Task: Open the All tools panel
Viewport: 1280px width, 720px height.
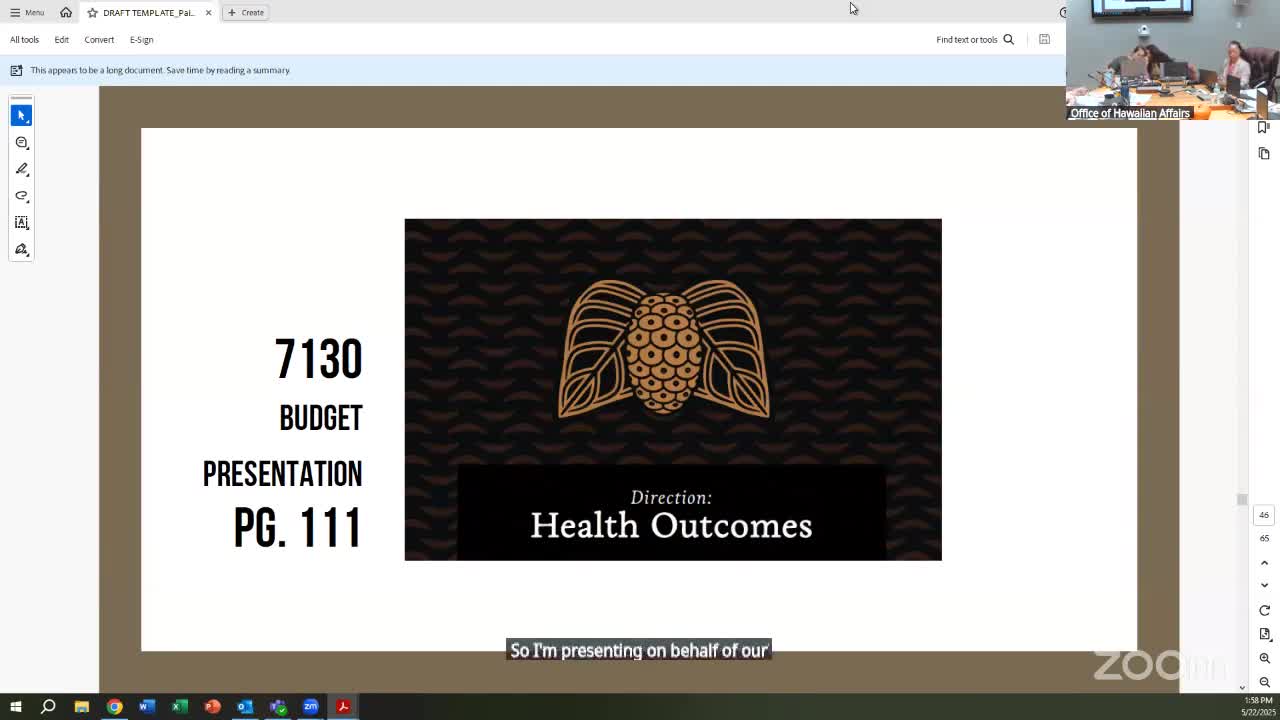Action: pyautogui.click(x=24, y=39)
